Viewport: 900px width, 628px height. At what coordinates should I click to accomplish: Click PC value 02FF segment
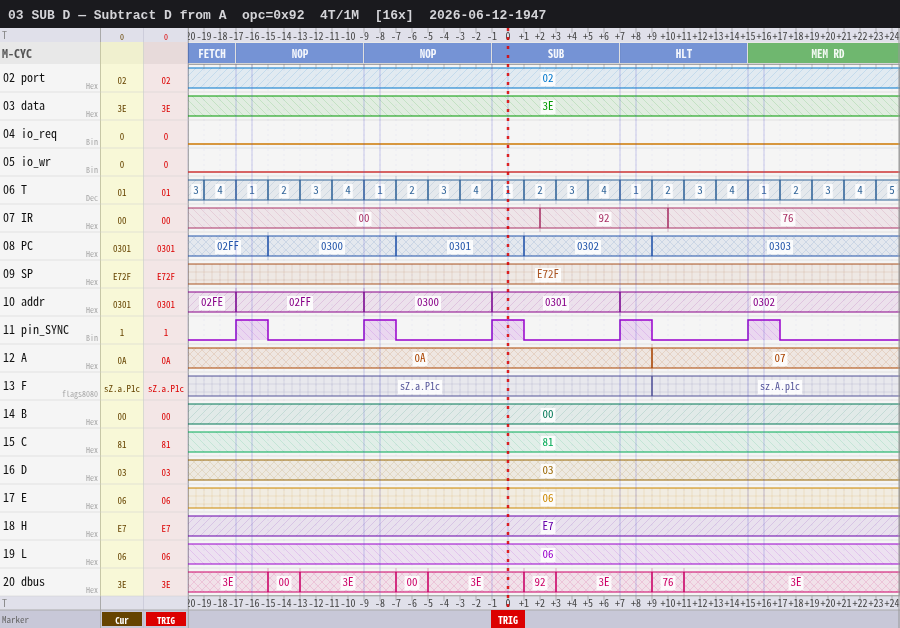pos(228,246)
